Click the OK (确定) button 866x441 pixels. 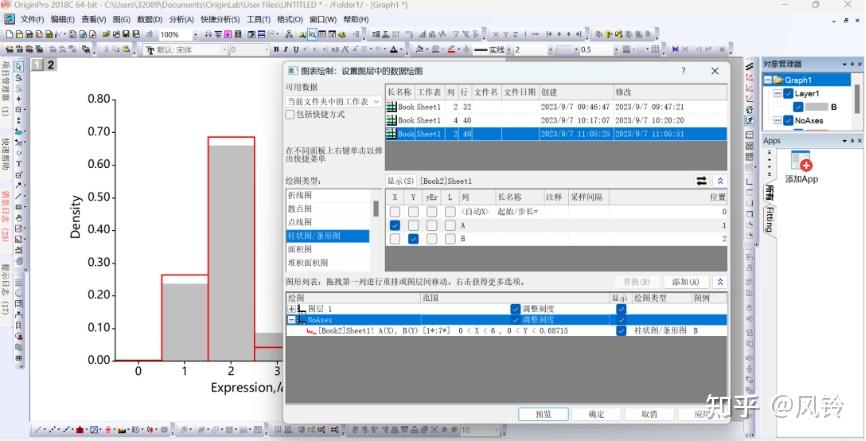coord(596,414)
